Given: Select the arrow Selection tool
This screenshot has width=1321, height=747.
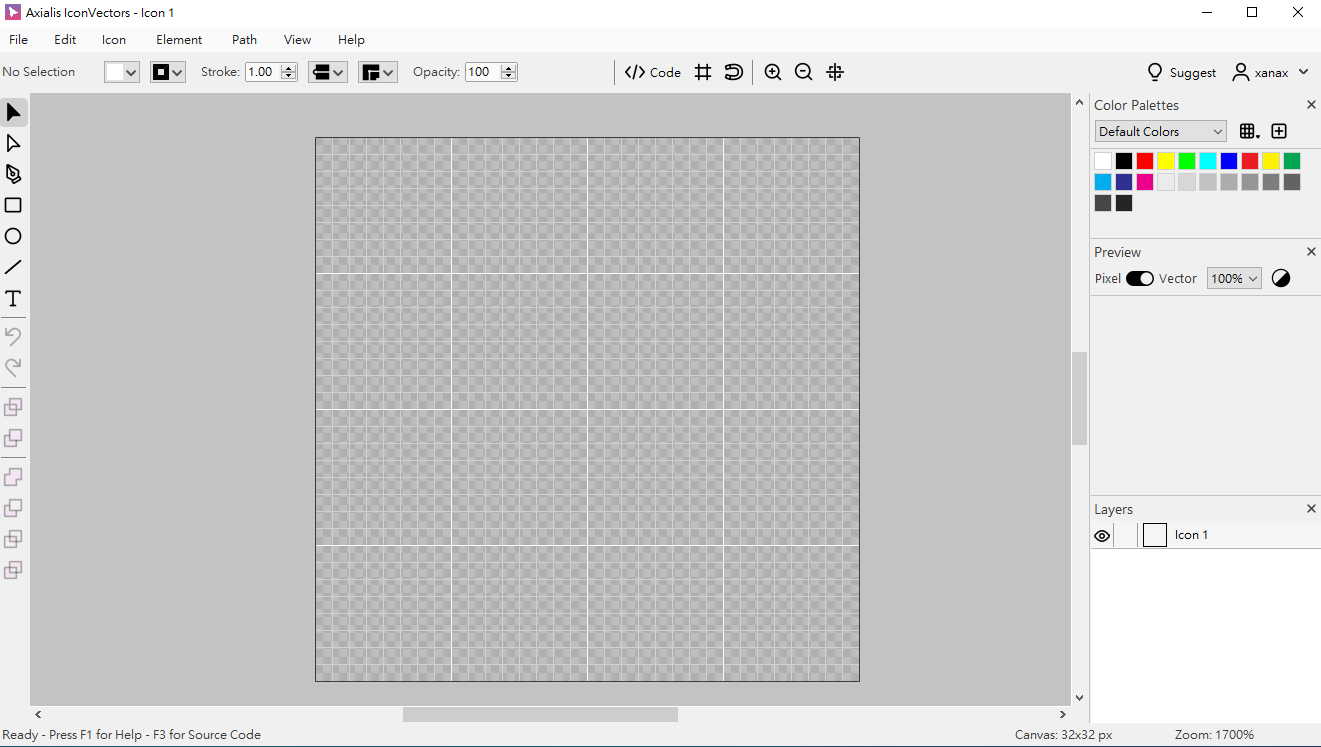Looking at the screenshot, I should [x=13, y=112].
